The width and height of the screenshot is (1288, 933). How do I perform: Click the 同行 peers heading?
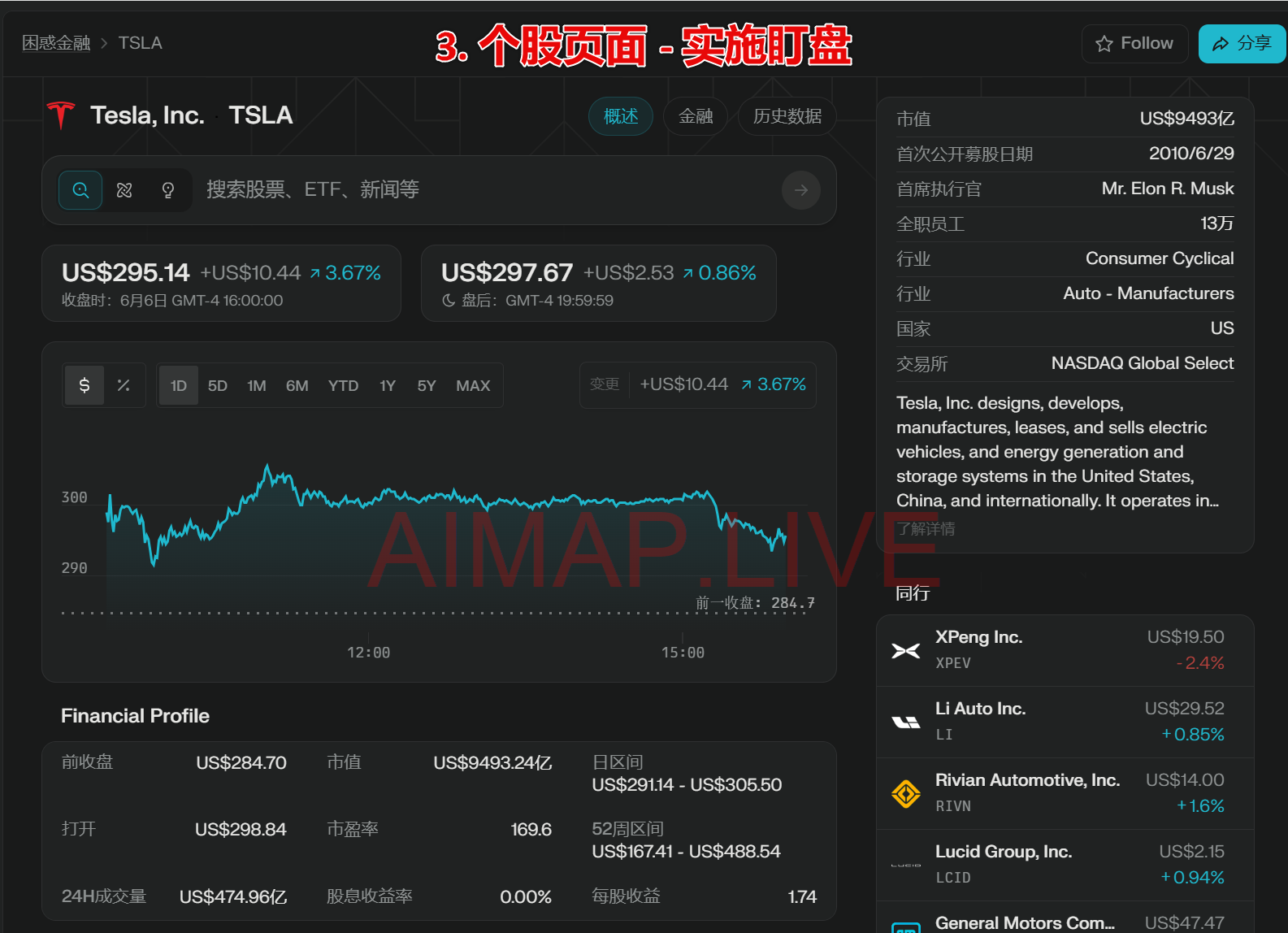click(x=913, y=593)
